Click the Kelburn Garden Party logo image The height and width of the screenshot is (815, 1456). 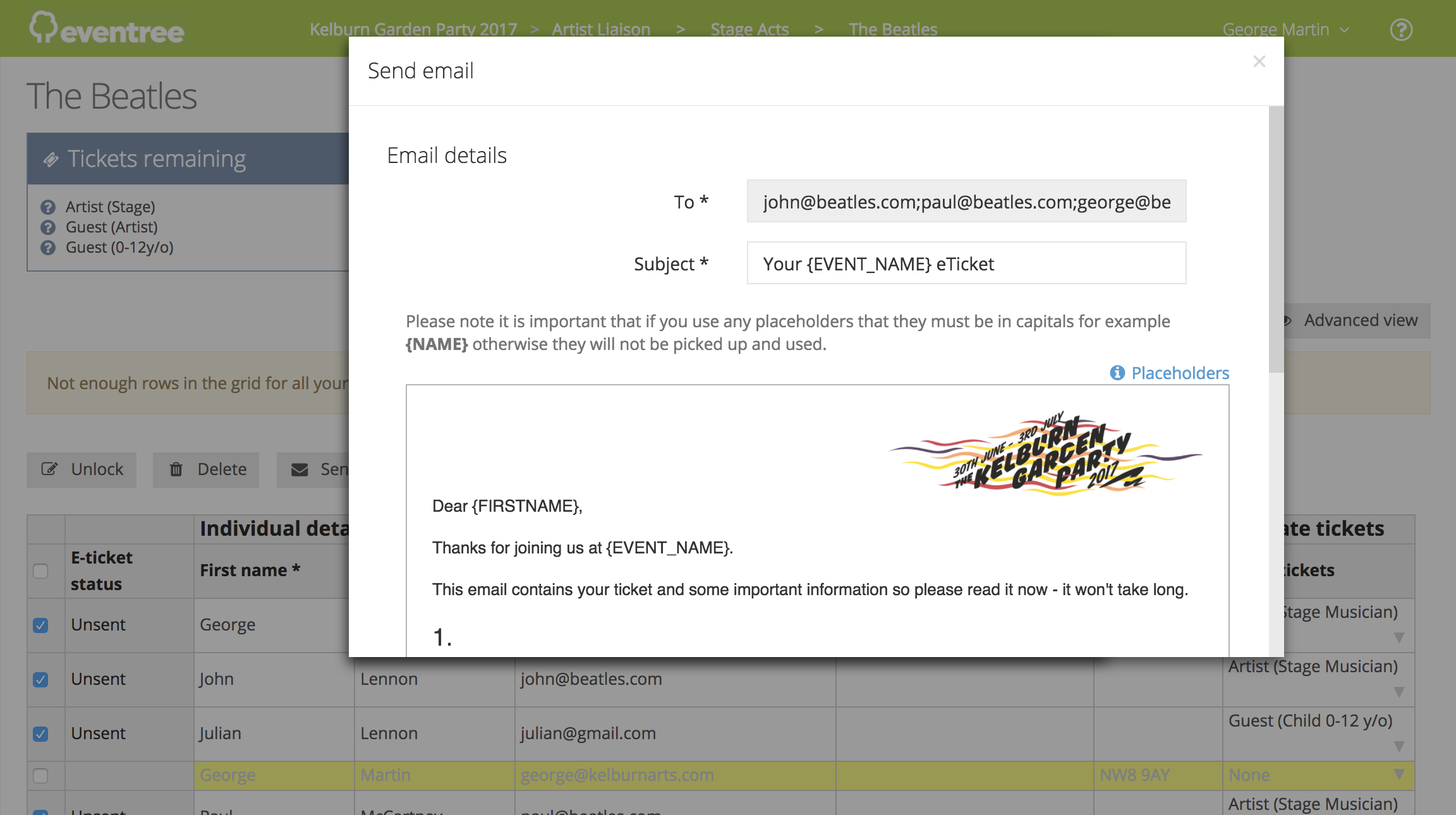tap(1045, 454)
